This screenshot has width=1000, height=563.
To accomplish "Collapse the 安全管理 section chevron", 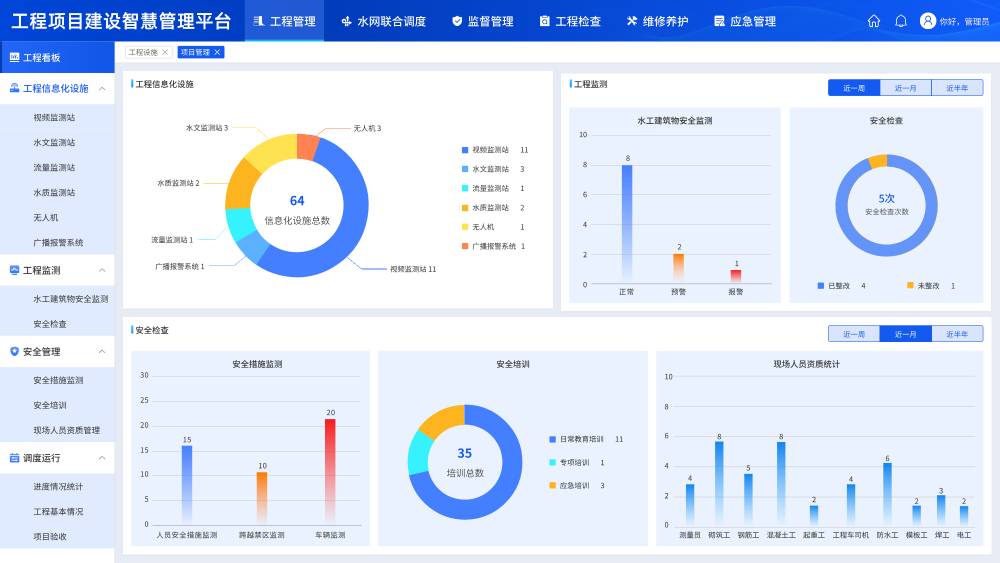I will pos(102,351).
